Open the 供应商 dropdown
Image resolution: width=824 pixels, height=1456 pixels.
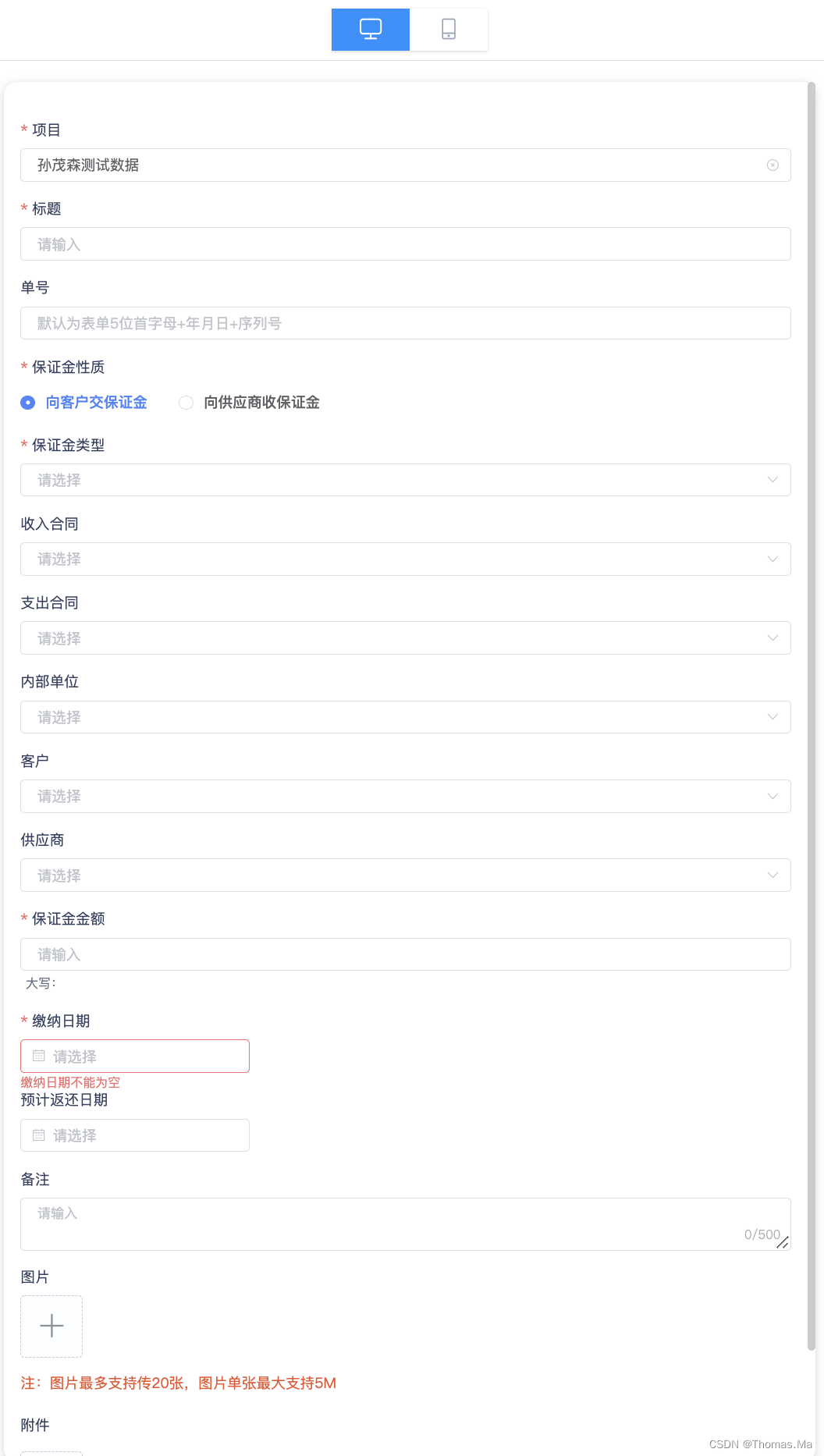pyautogui.click(x=406, y=875)
